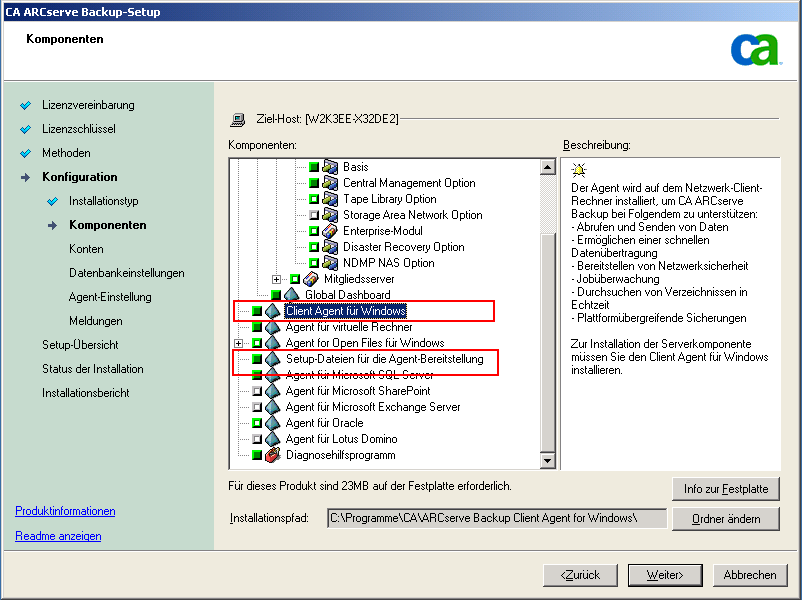803x604 pixels.
Task: Click the Agent for Open Files icon
Action: pos(272,343)
